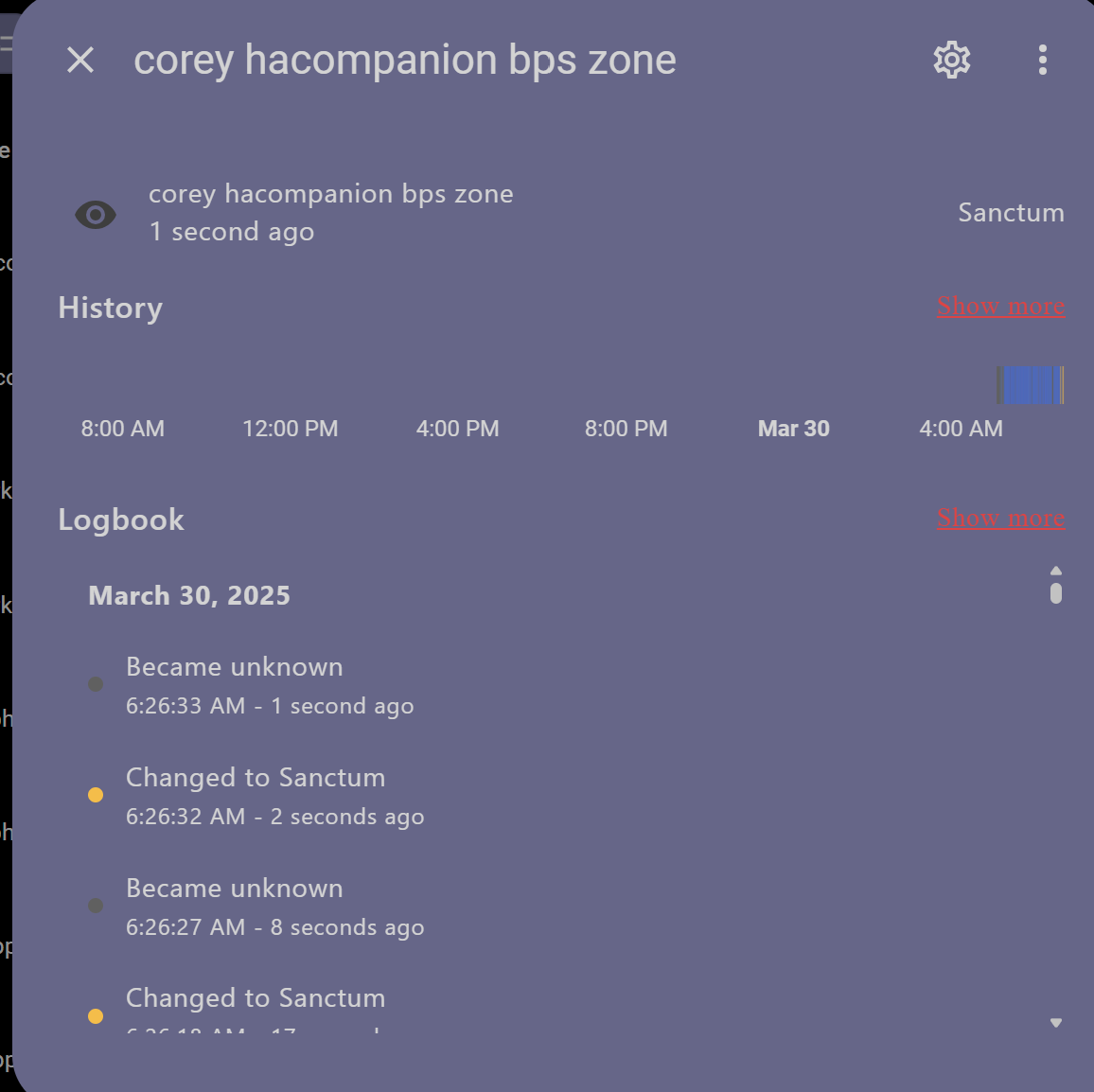Click the Mar 30 timeline label
Viewport: 1094px width, 1092px height.
click(793, 429)
